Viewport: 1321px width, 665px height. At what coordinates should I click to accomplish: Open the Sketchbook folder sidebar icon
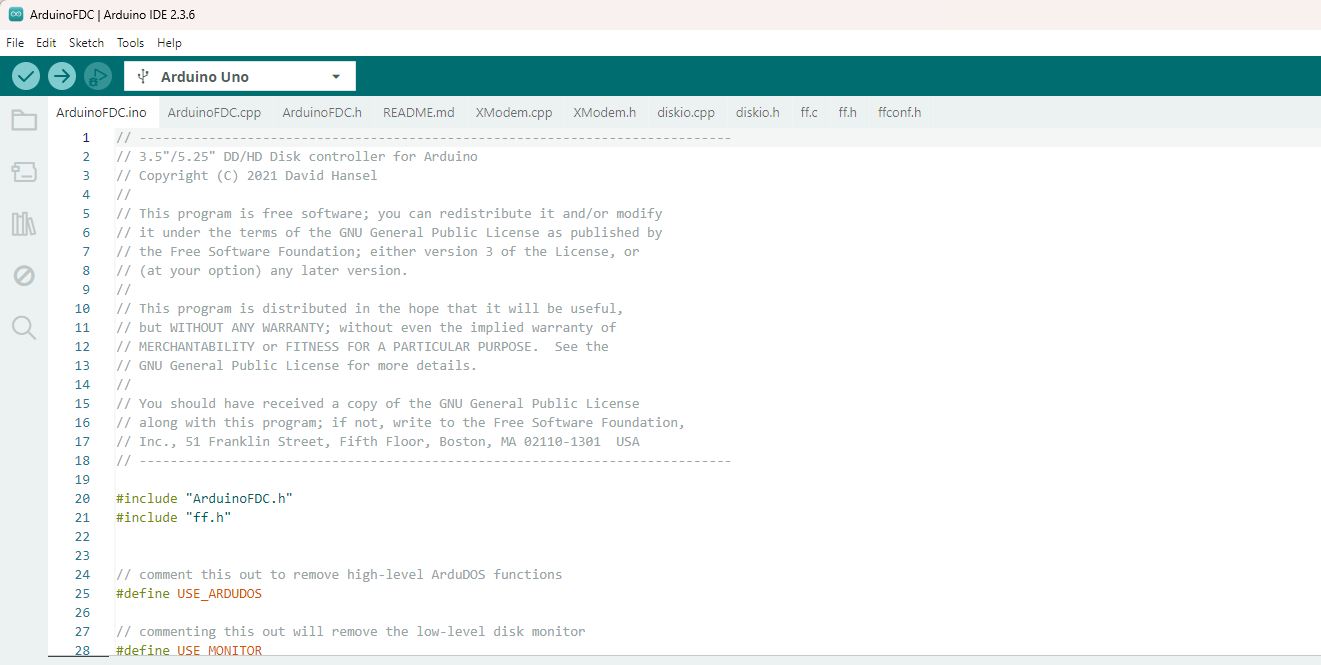click(x=24, y=121)
